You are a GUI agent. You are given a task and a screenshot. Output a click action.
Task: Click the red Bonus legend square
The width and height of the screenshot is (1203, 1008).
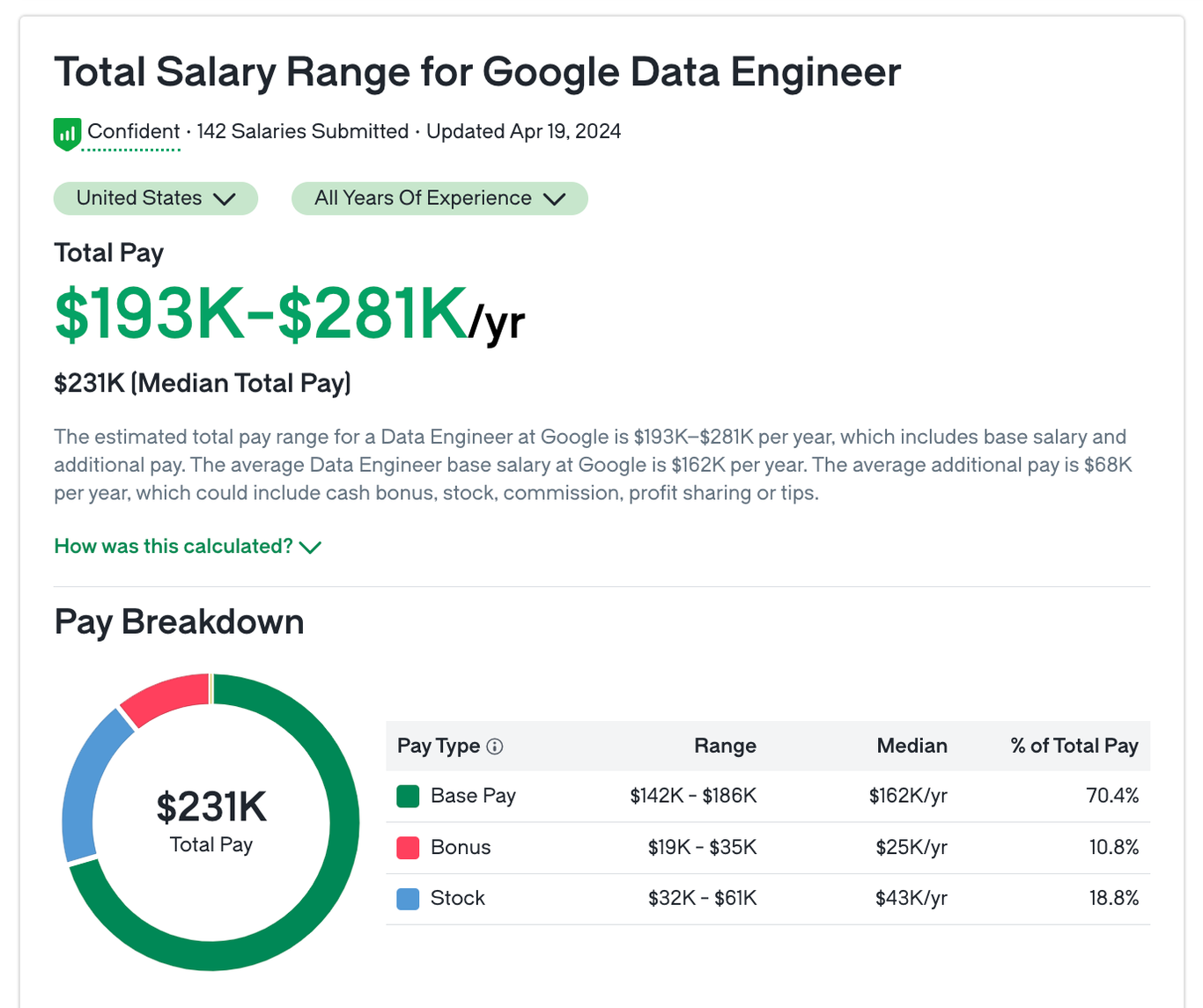tap(408, 847)
